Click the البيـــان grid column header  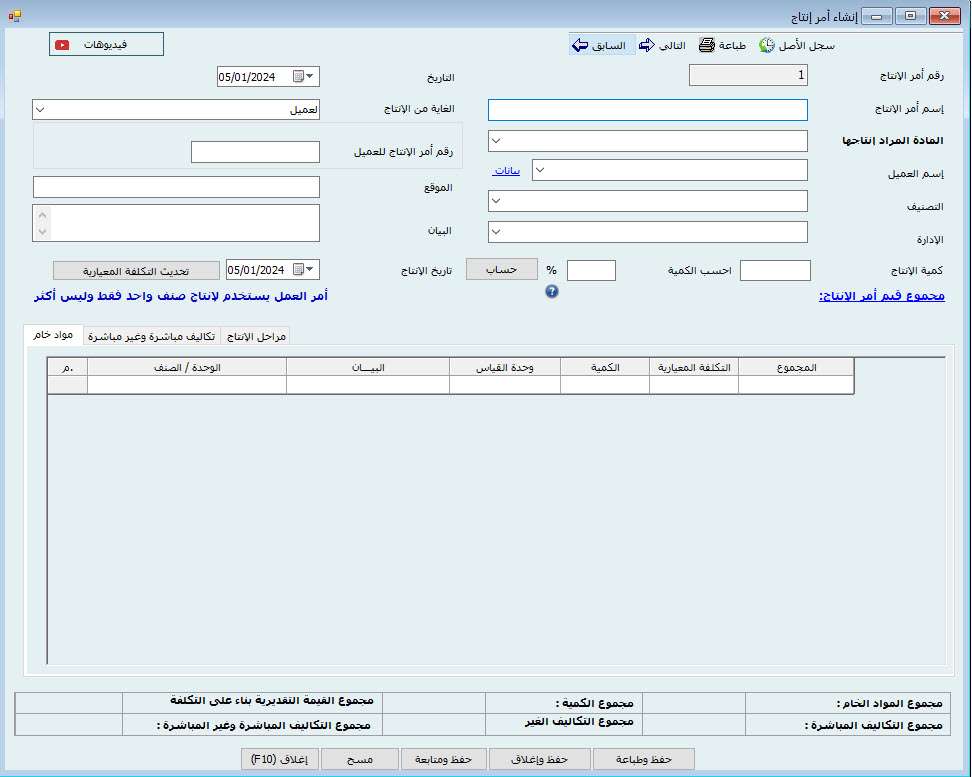pyautogui.click(x=368, y=367)
